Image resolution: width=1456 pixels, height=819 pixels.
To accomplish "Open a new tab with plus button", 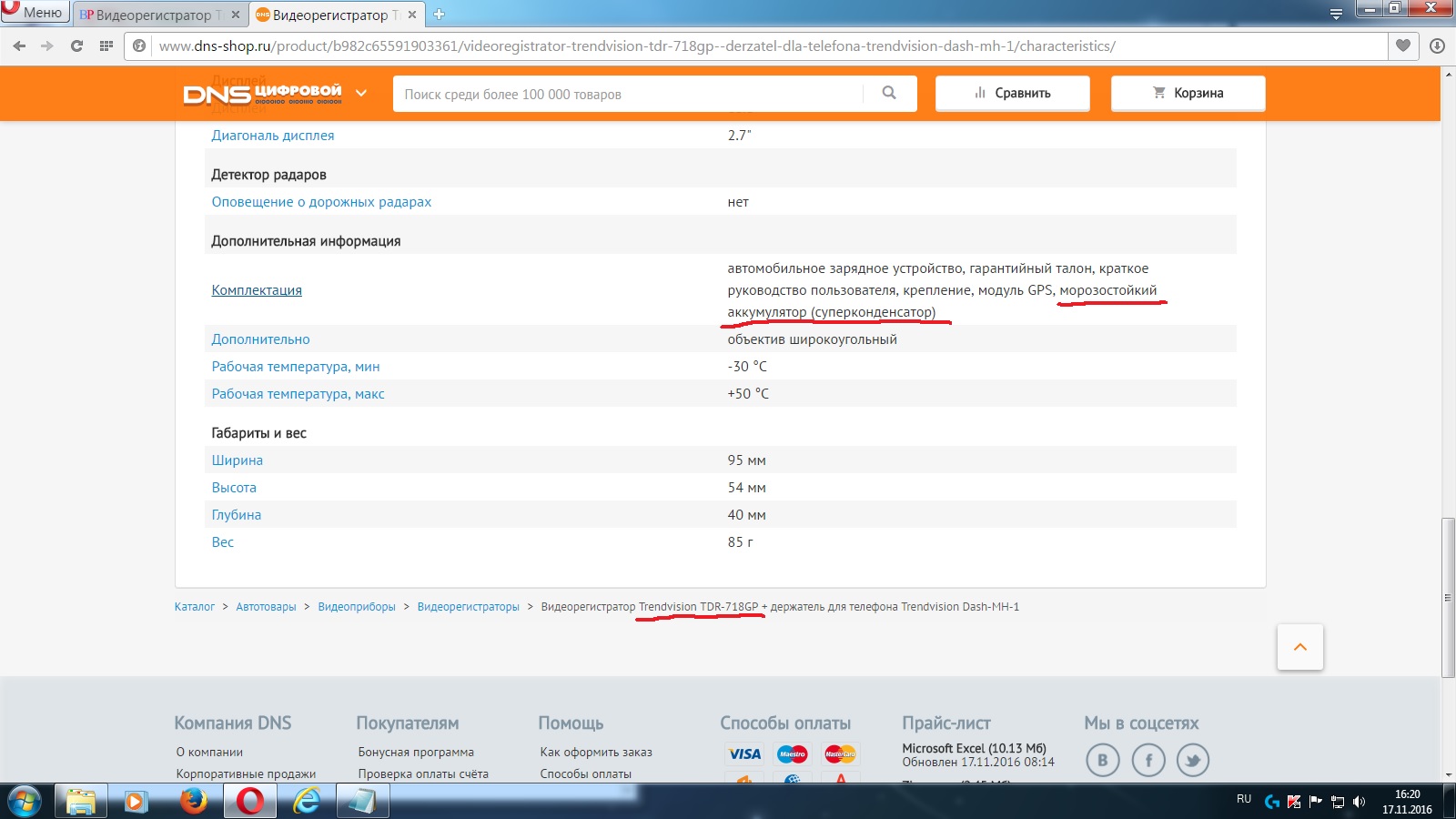I will (x=439, y=15).
